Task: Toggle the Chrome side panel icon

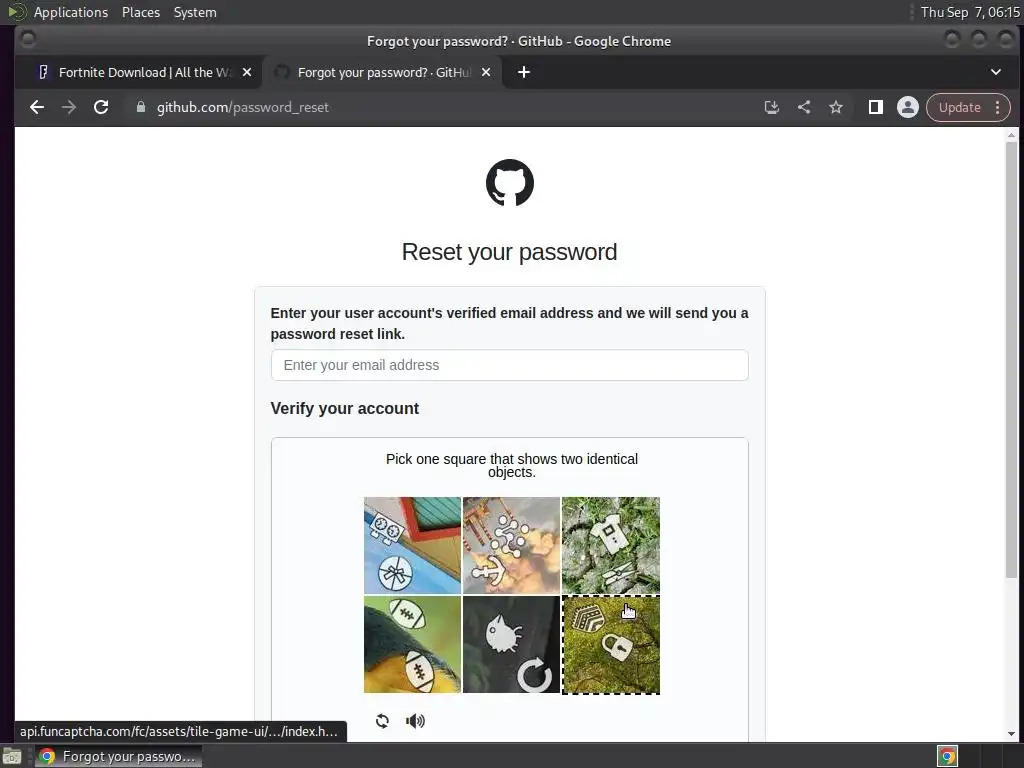Action: tap(876, 107)
